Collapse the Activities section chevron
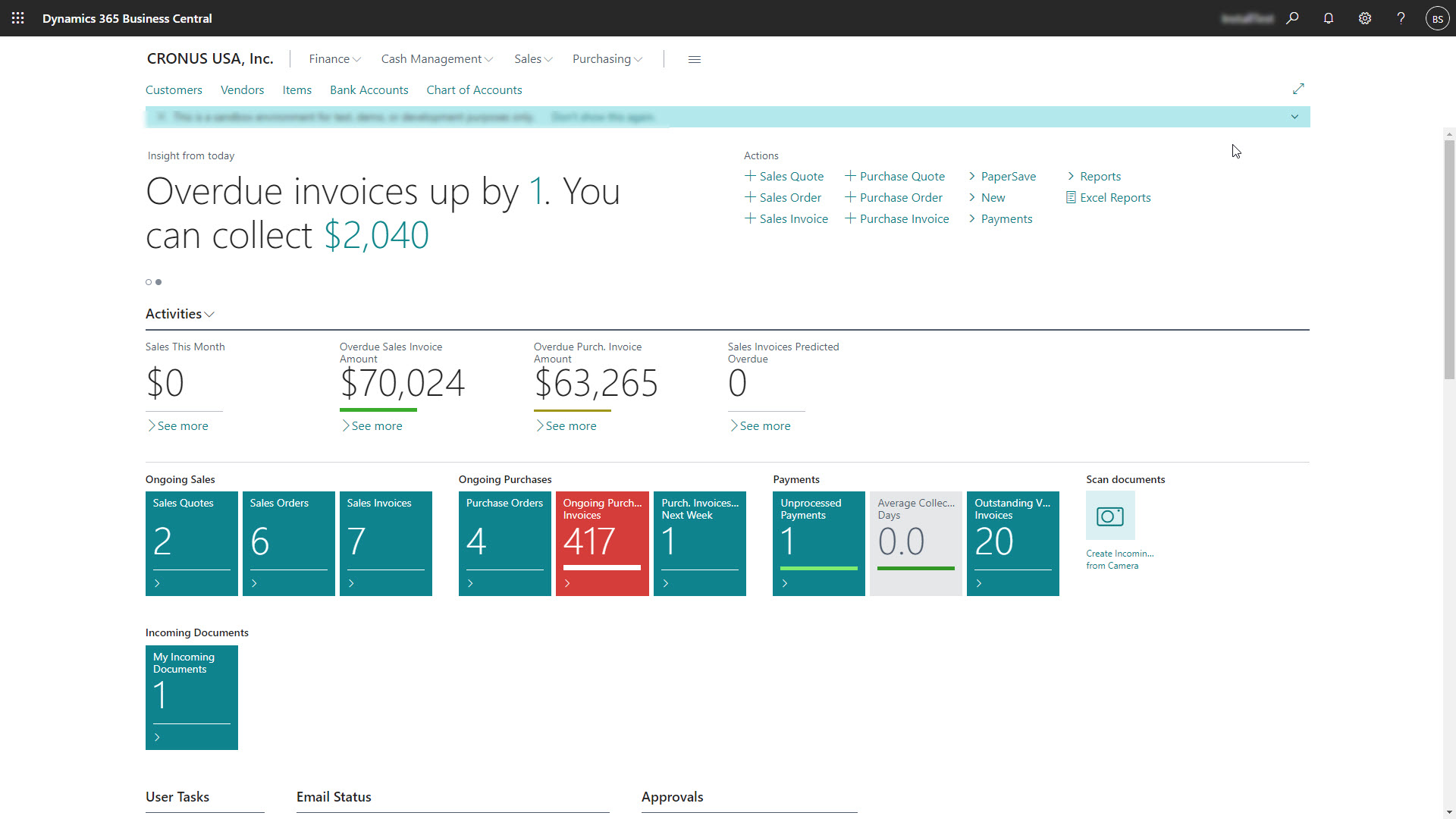Screen dimensions: 1456x819 click(x=210, y=314)
